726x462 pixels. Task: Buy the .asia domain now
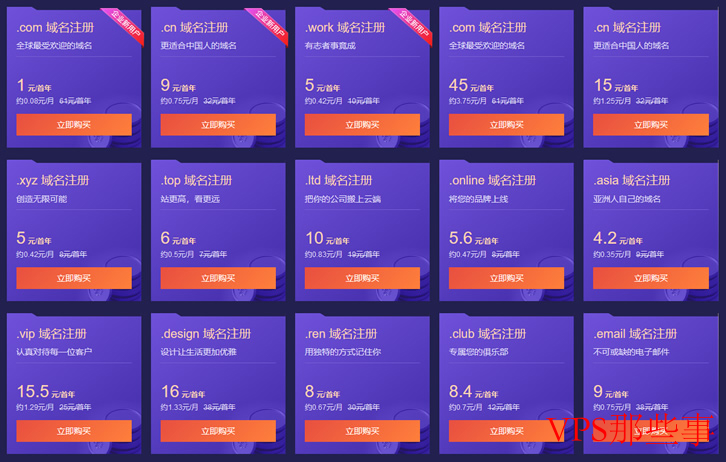(651, 278)
